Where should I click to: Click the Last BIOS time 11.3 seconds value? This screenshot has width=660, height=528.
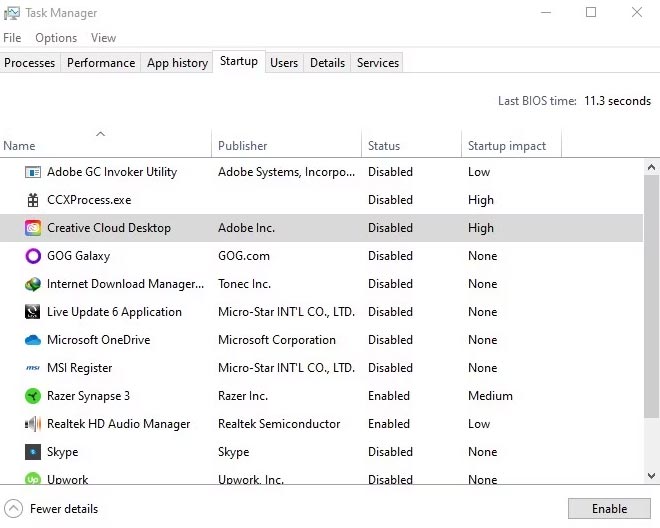pos(617,101)
